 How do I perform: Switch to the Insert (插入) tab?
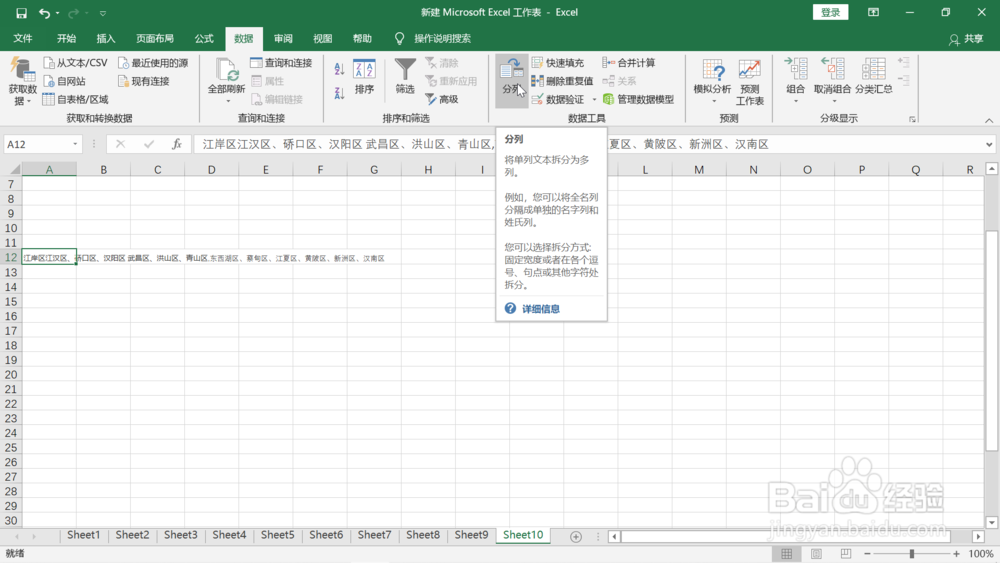pos(106,38)
